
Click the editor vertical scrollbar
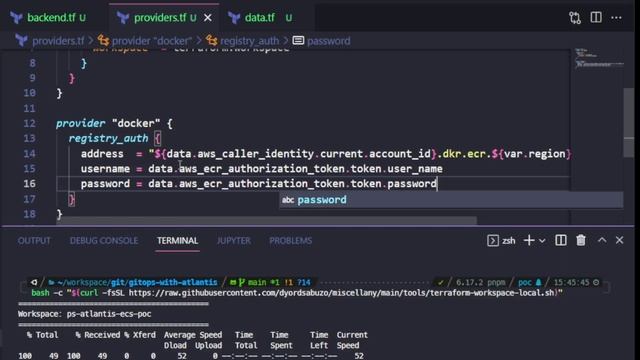(629, 122)
